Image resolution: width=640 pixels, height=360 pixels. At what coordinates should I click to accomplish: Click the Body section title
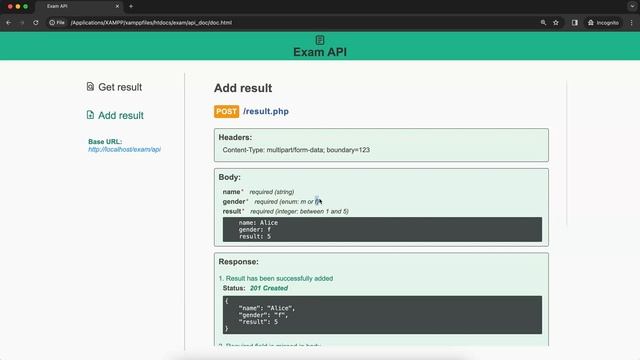(x=229, y=177)
